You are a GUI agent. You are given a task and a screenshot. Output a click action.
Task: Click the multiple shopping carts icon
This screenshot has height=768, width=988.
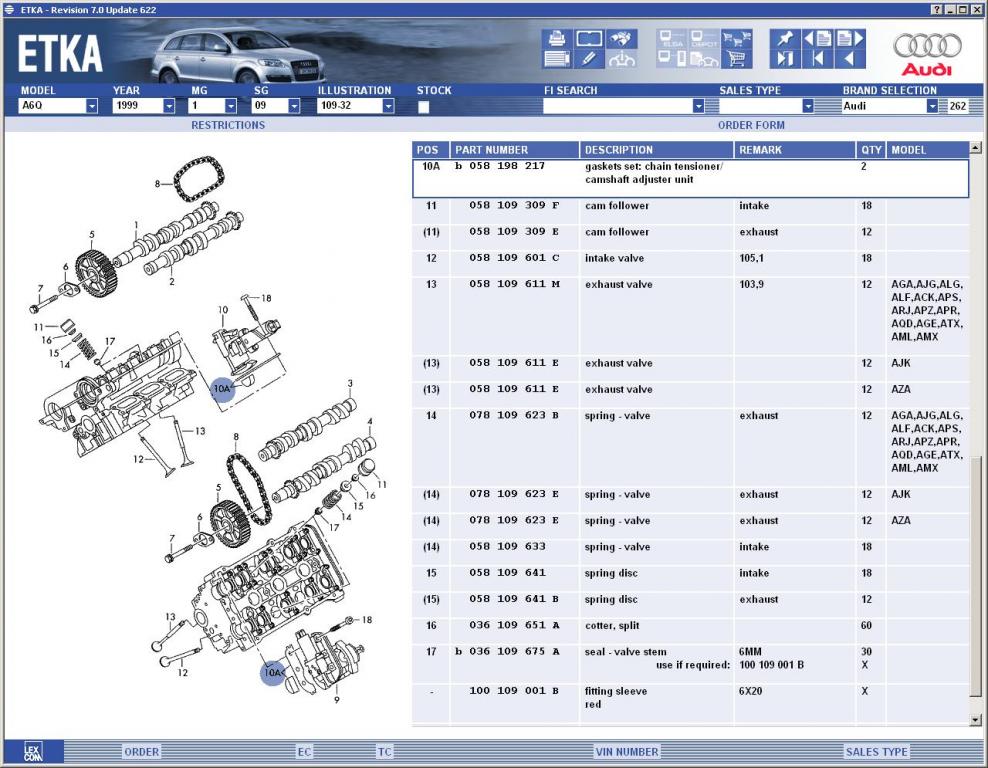coord(737,39)
